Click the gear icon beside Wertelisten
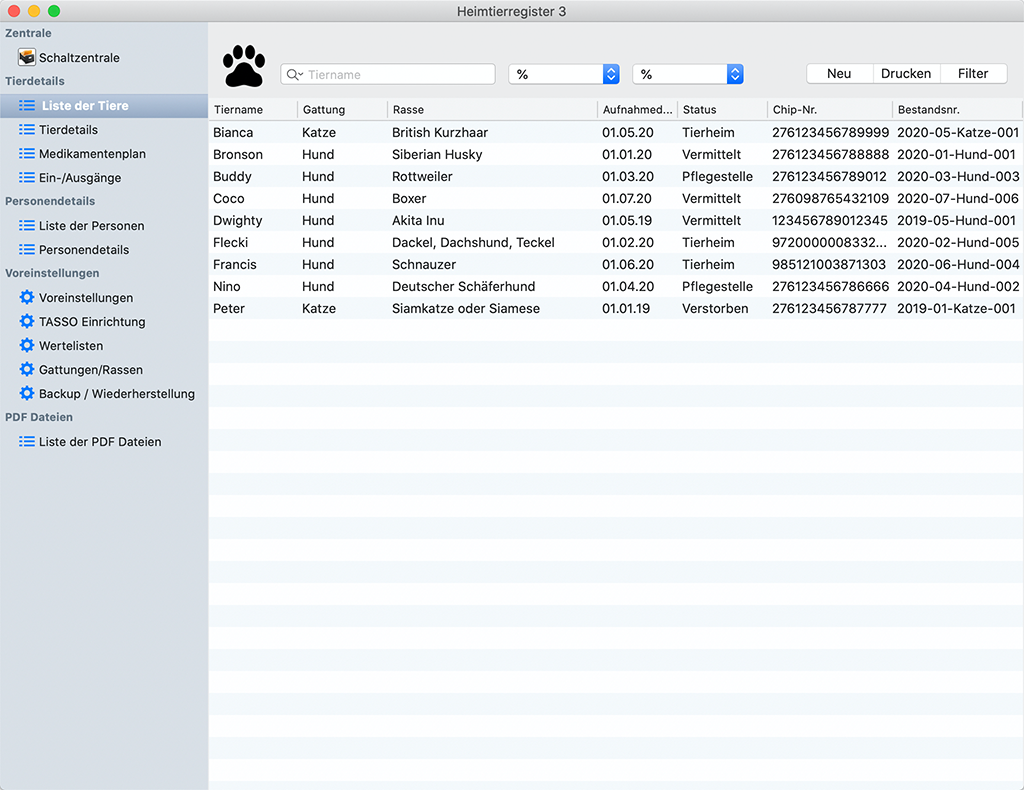The image size is (1024, 790). (27, 345)
